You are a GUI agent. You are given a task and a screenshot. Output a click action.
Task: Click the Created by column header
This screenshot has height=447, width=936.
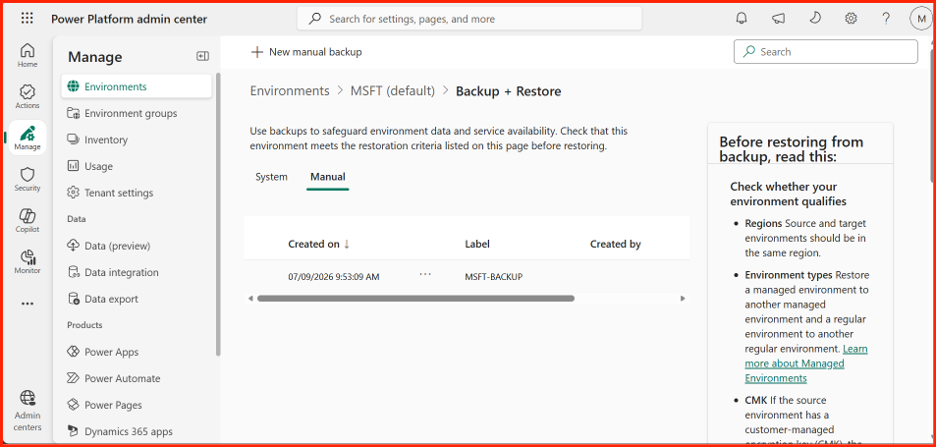(x=615, y=244)
